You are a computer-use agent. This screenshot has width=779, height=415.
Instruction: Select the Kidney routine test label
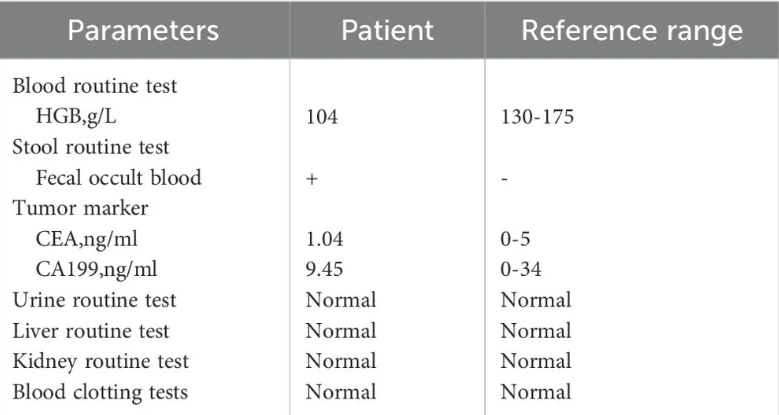[x=100, y=361]
